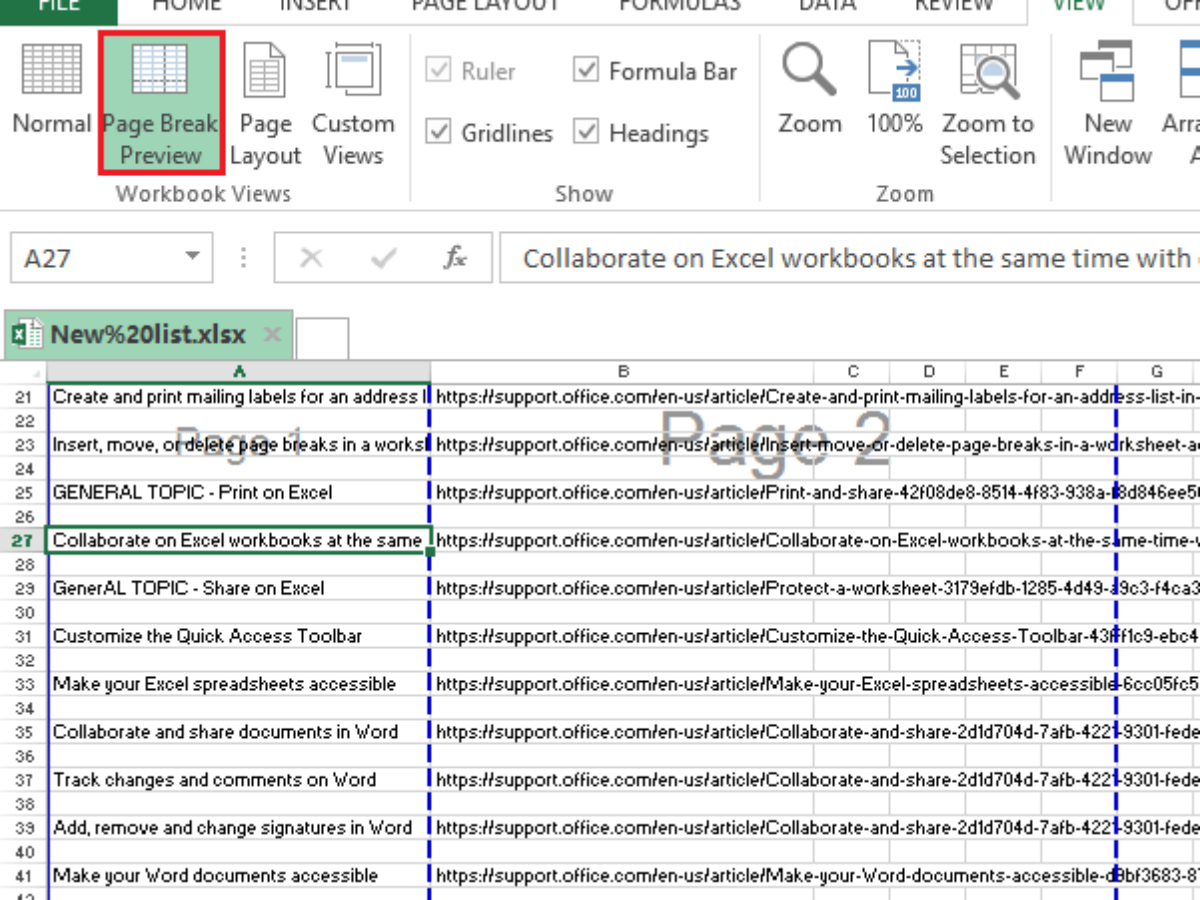The height and width of the screenshot is (900, 1200).
Task: Select column F header
Action: coord(1078,371)
